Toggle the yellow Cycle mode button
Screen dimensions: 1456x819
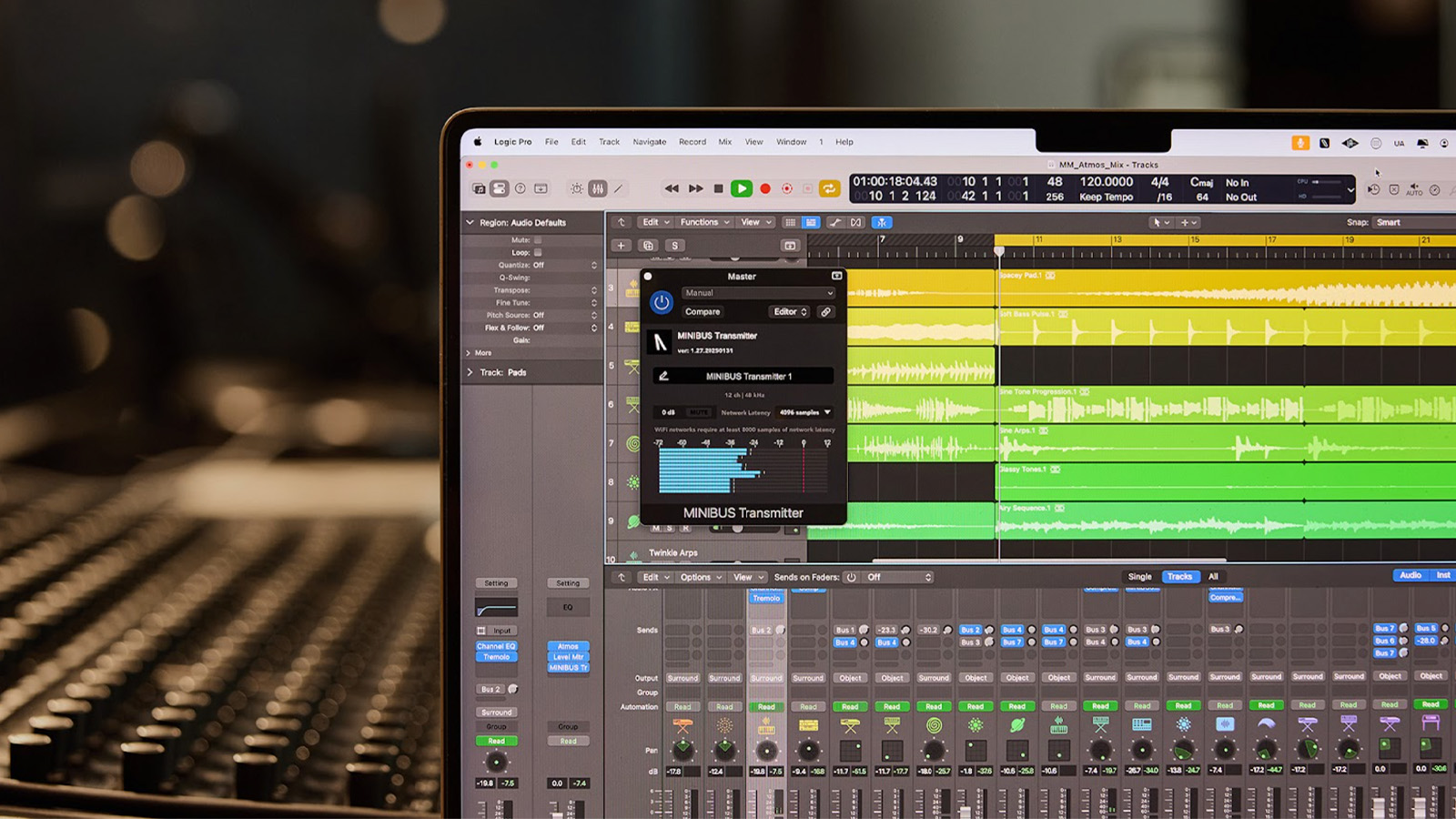pyautogui.click(x=829, y=188)
